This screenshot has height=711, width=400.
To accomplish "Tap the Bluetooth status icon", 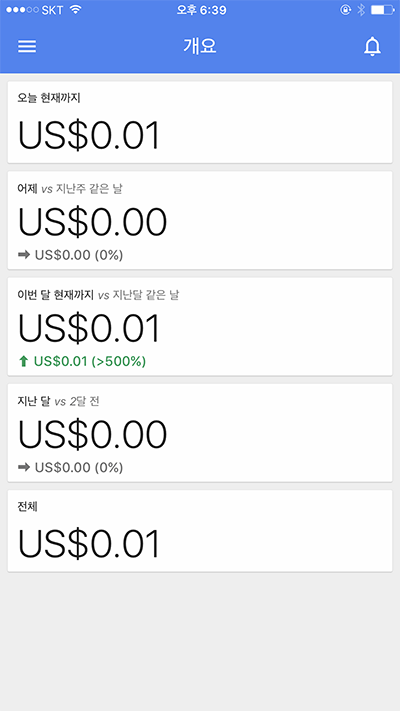I will [361, 10].
